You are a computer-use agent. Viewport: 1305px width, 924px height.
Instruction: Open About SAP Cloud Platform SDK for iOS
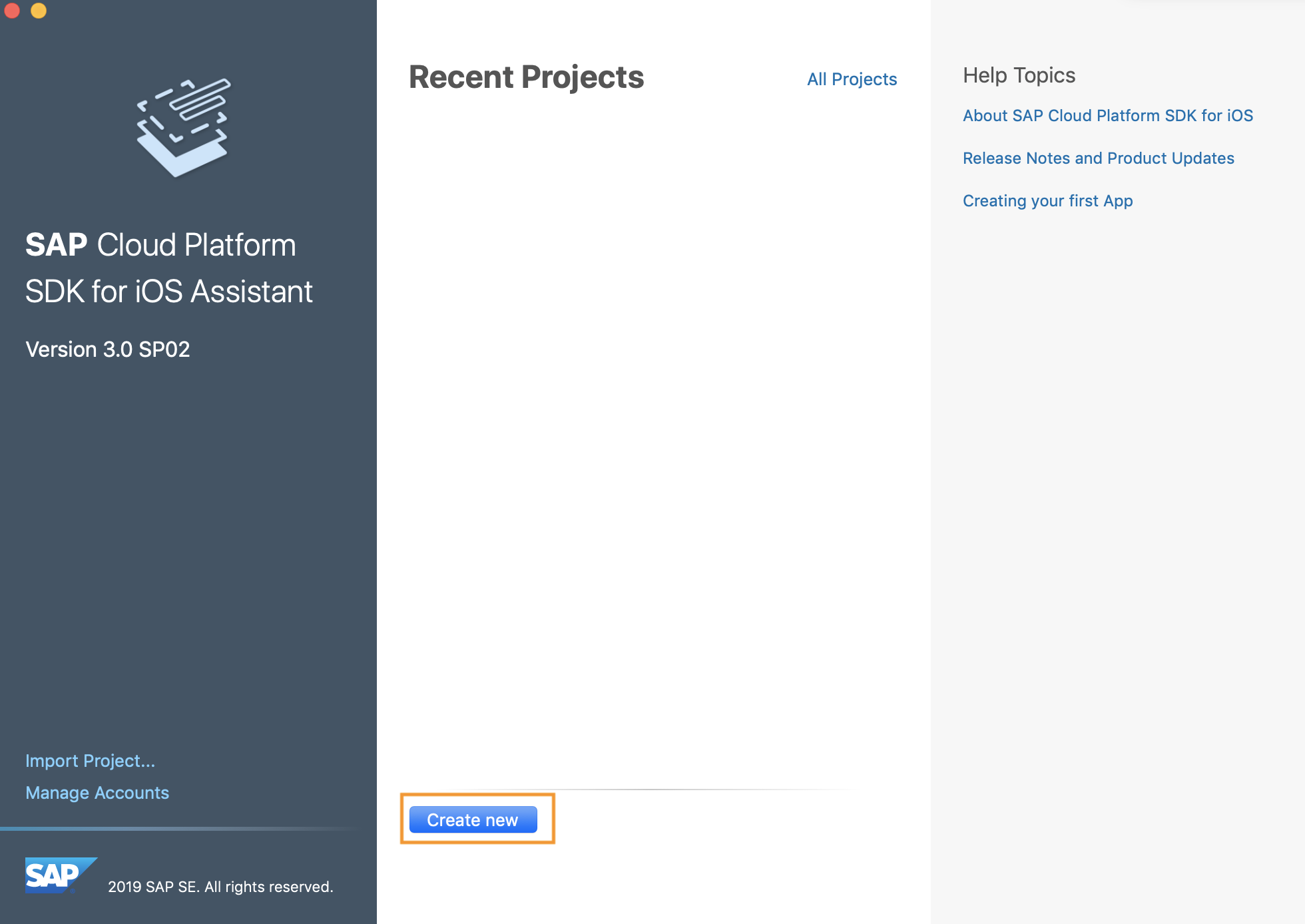1107,115
